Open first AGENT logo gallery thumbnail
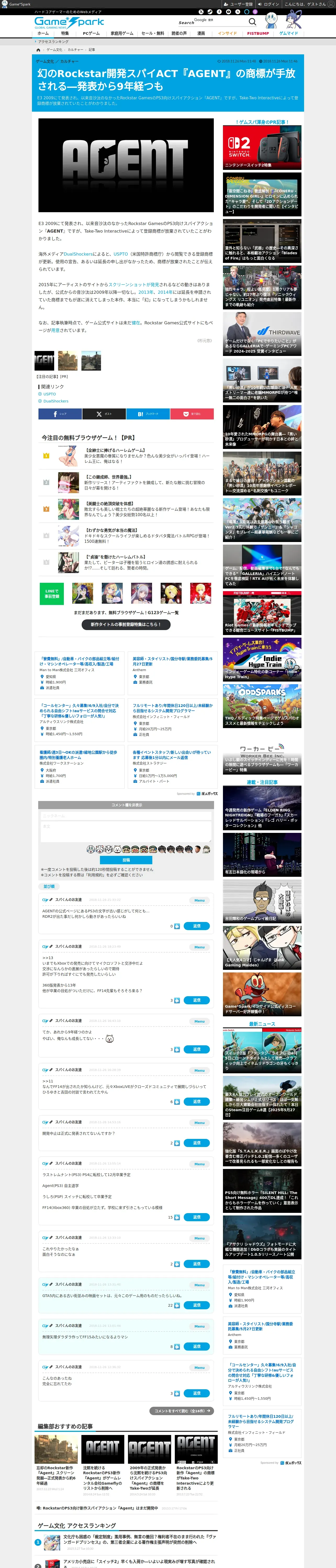336x1568 pixels. (x=44, y=360)
